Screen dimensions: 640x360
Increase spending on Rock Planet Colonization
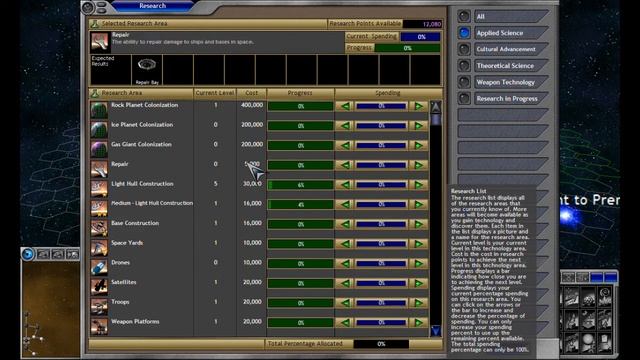[418, 106]
